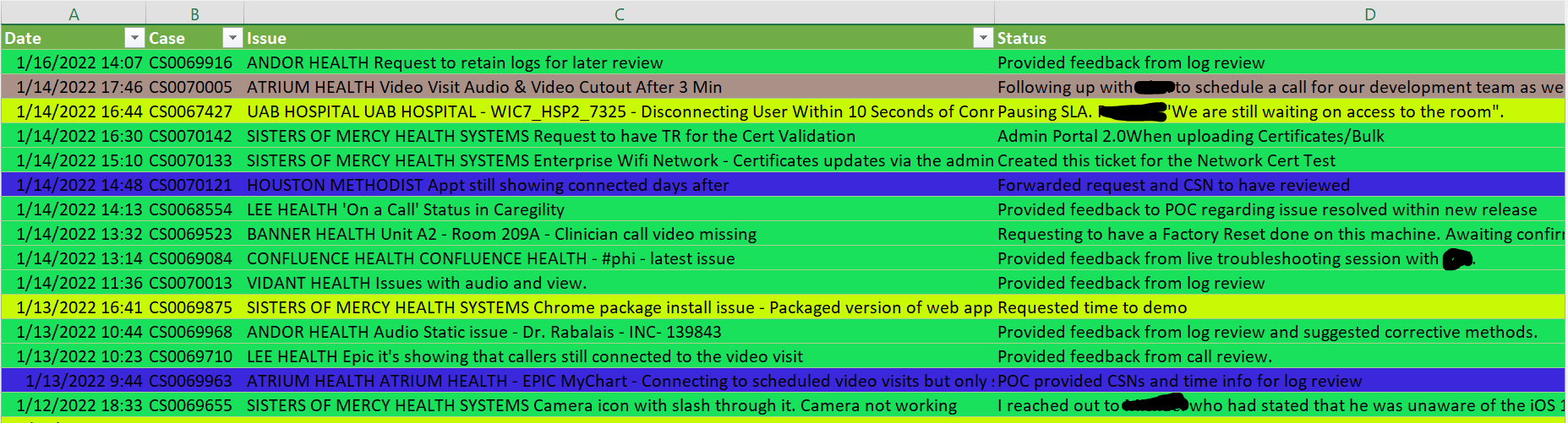Click status 'Forwarded request and CSN to have reviewed'
This screenshot has height=423, width=1568.
coord(1280,185)
